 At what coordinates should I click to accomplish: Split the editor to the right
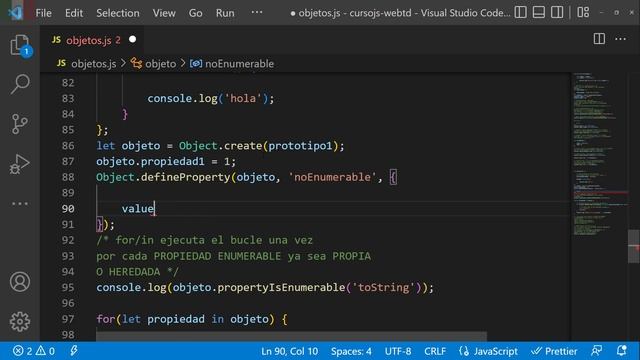point(599,39)
